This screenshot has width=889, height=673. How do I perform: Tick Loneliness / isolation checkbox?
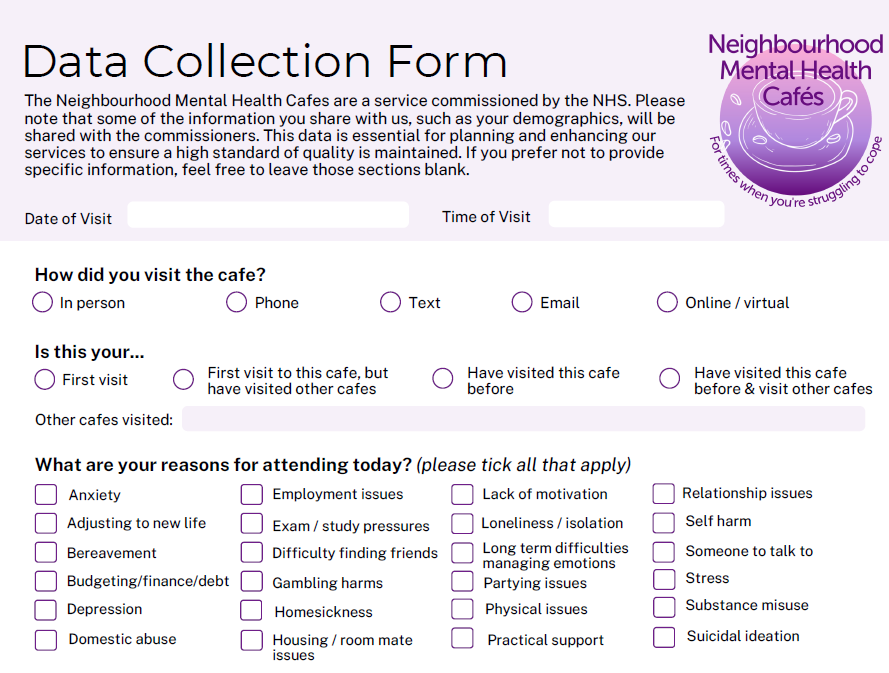[x=462, y=523]
